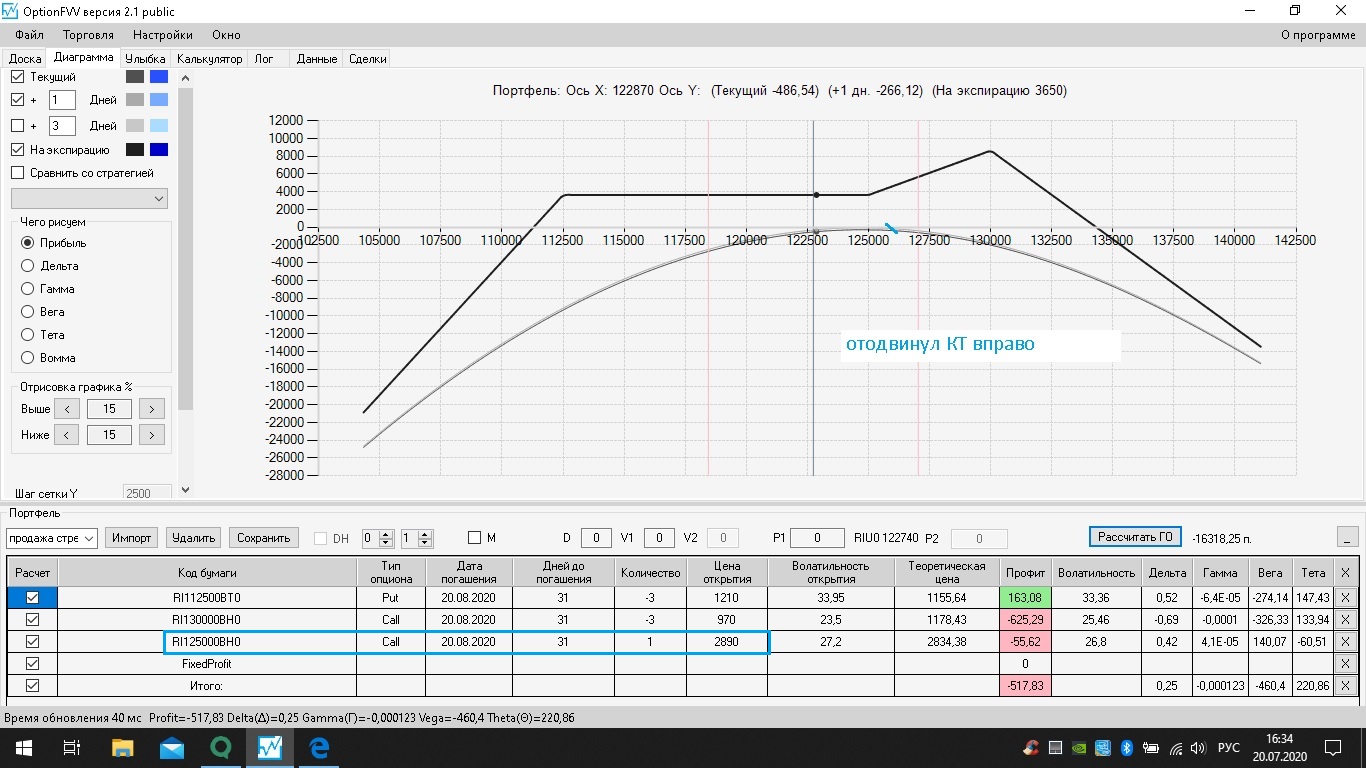Select the Тета radio button
Image resolution: width=1366 pixels, height=768 pixels.
pyautogui.click(x=28, y=335)
